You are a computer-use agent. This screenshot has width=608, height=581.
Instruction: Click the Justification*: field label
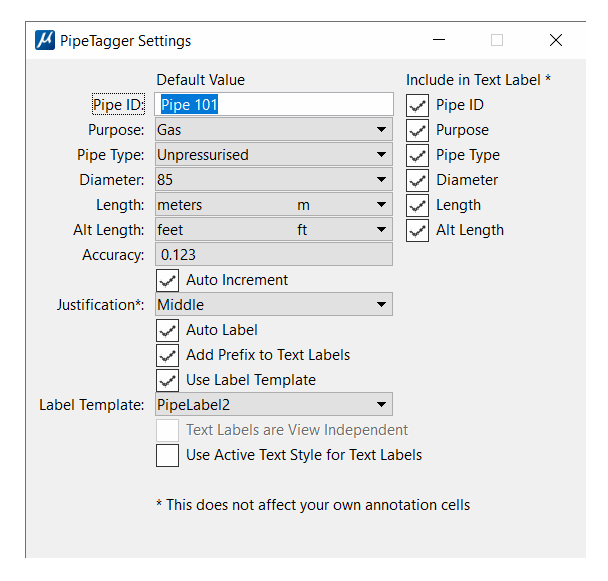[x=100, y=305]
